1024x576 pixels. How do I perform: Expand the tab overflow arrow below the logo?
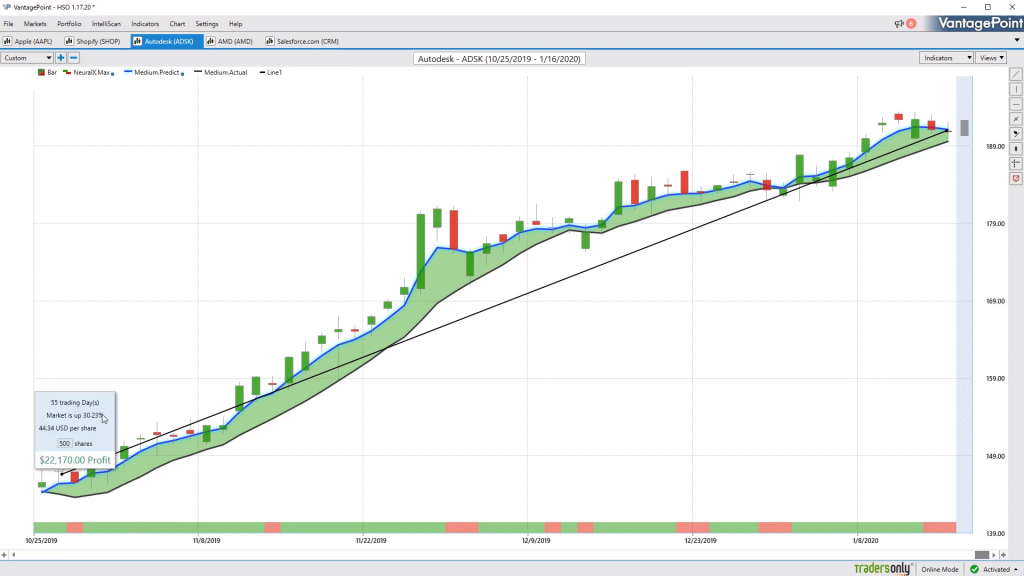point(1017,40)
